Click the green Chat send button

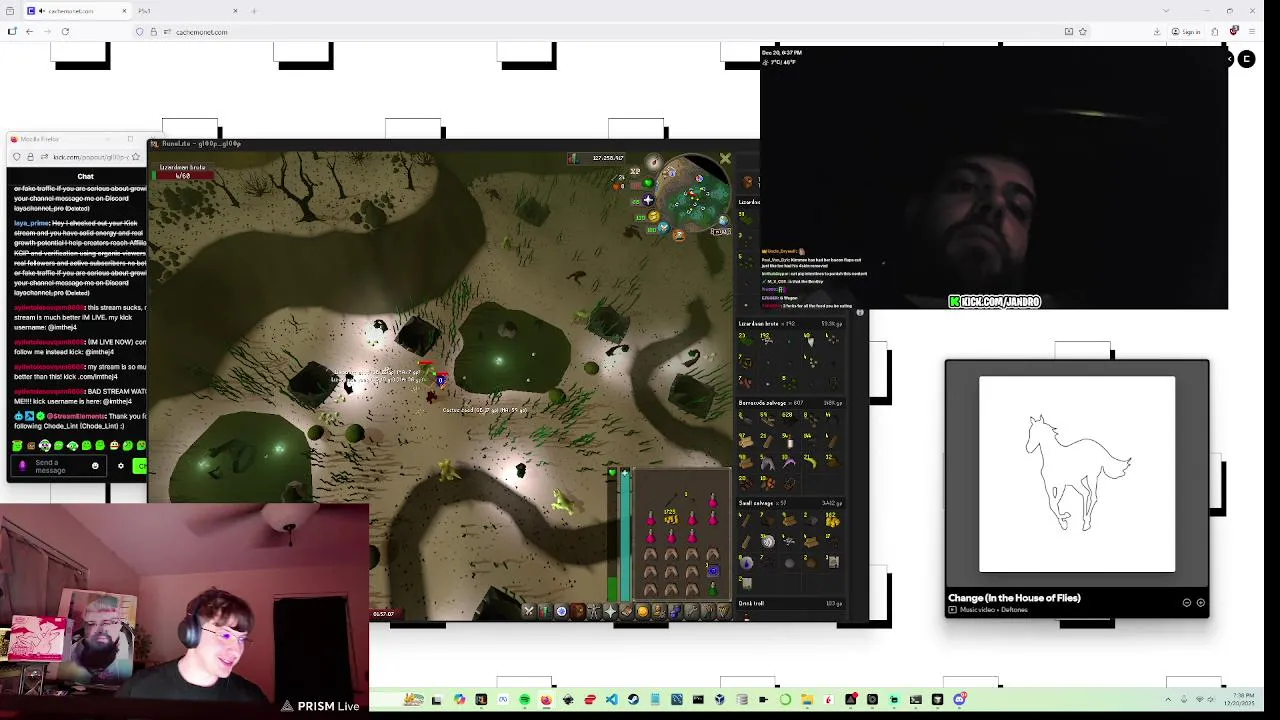coord(141,466)
